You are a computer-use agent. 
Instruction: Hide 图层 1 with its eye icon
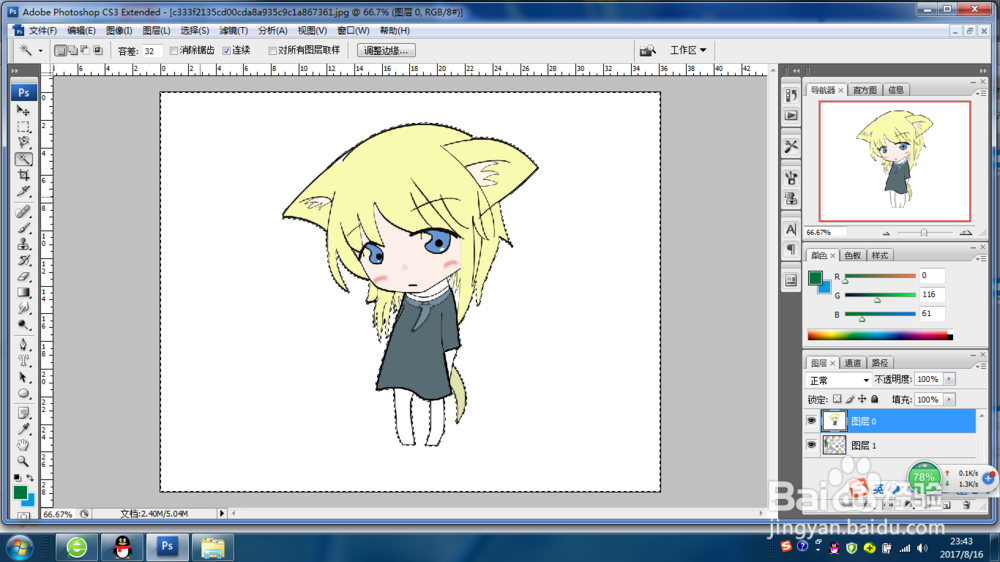(x=811, y=445)
